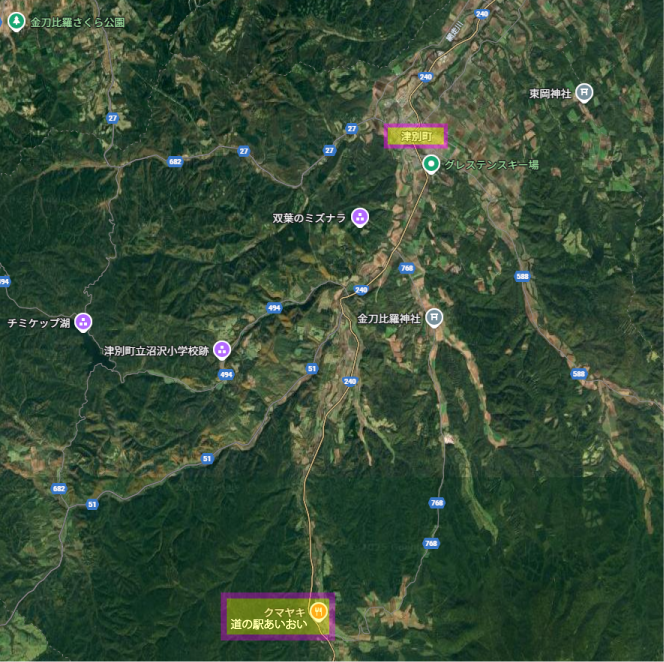664x662 pixels.
Task: Select the route 494 shield below 沼沢小学校跡
Action: point(226,374)
